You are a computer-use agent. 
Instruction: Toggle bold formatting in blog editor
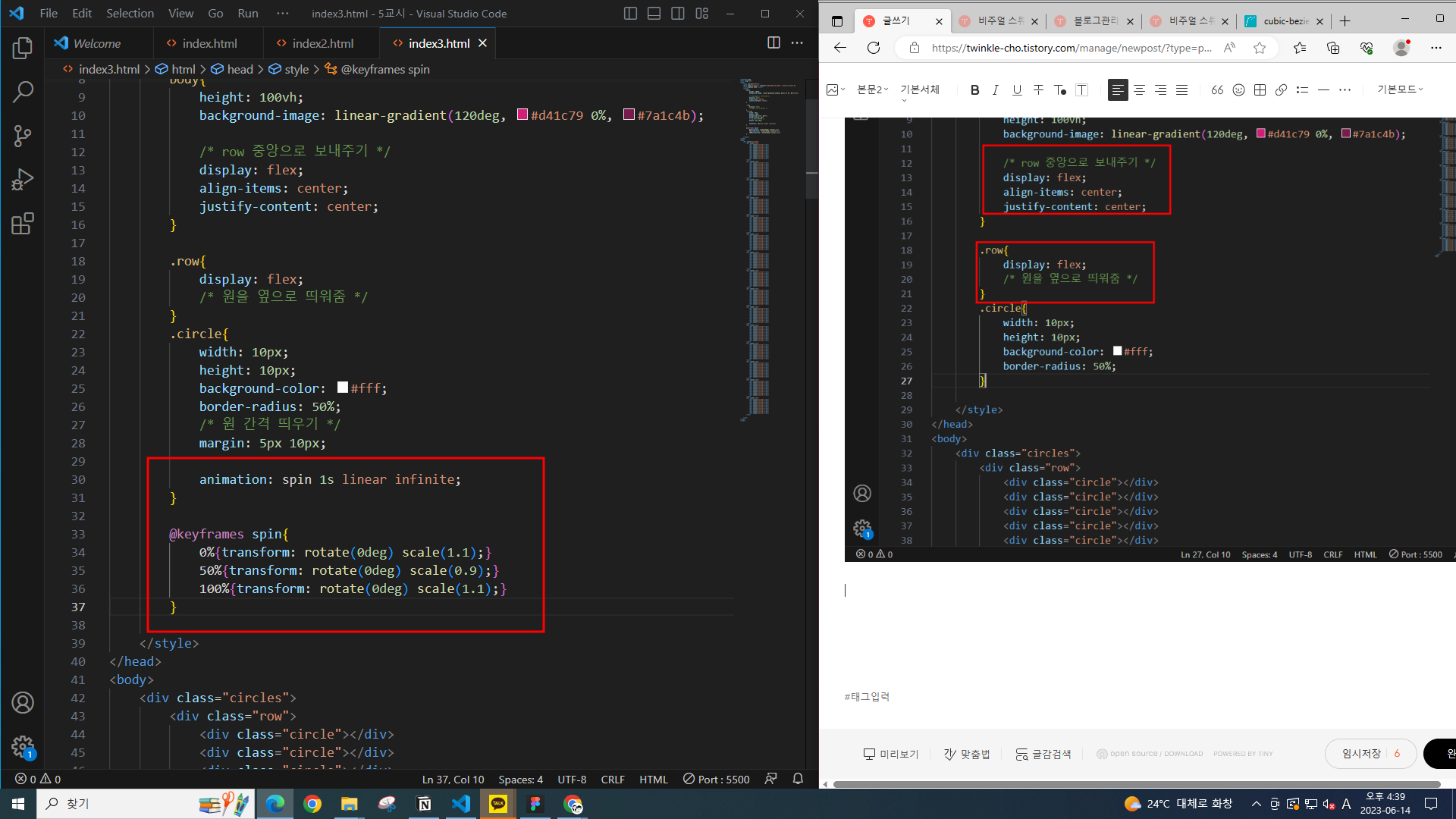974,90
